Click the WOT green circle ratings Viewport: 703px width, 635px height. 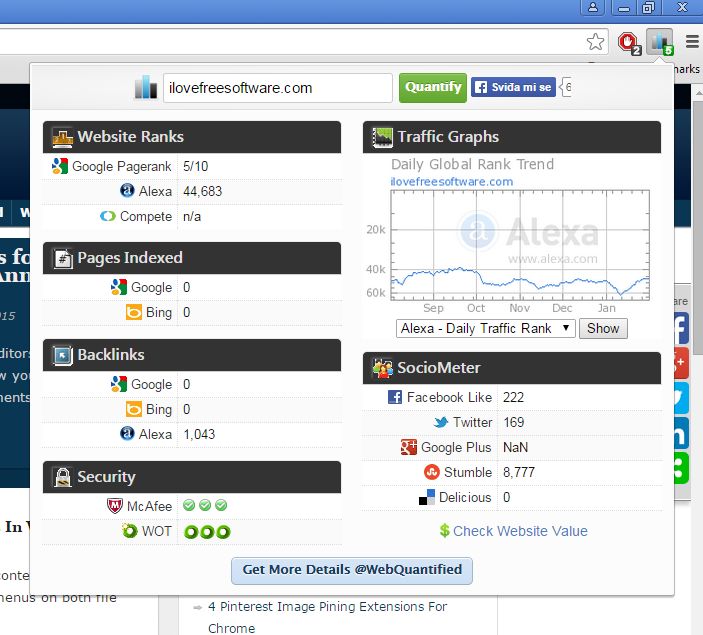(207, 532)
